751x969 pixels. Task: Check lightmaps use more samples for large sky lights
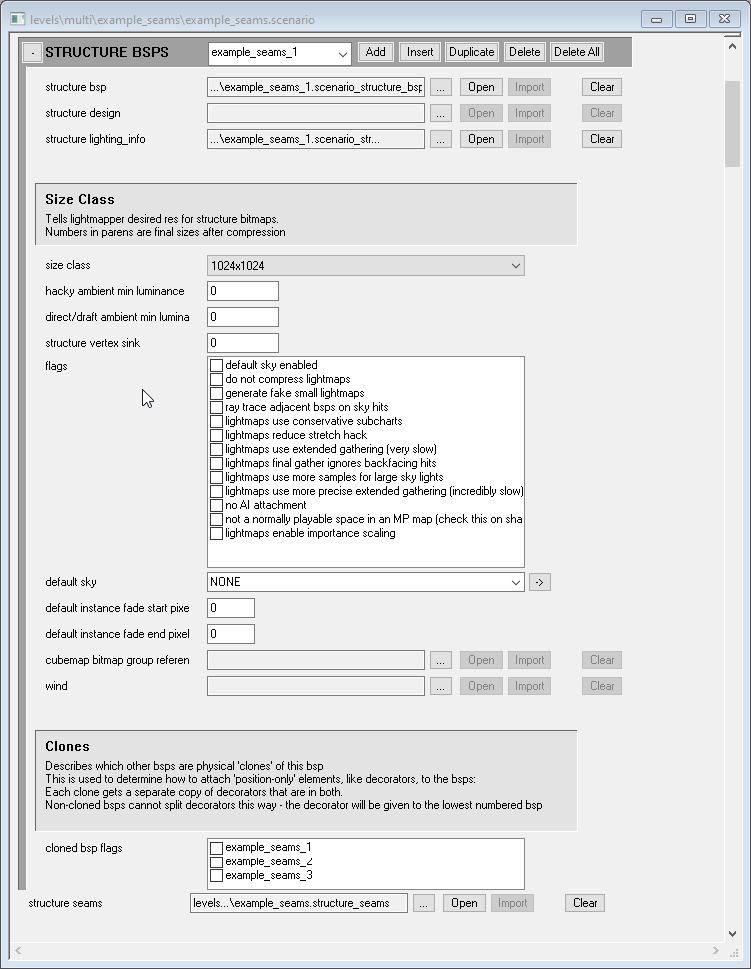pos(216,477)
